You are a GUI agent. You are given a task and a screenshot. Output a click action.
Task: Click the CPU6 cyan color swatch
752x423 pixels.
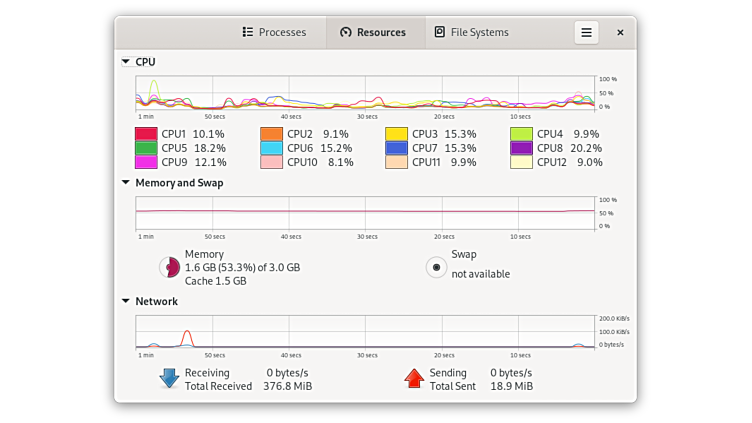click(271, 148)
